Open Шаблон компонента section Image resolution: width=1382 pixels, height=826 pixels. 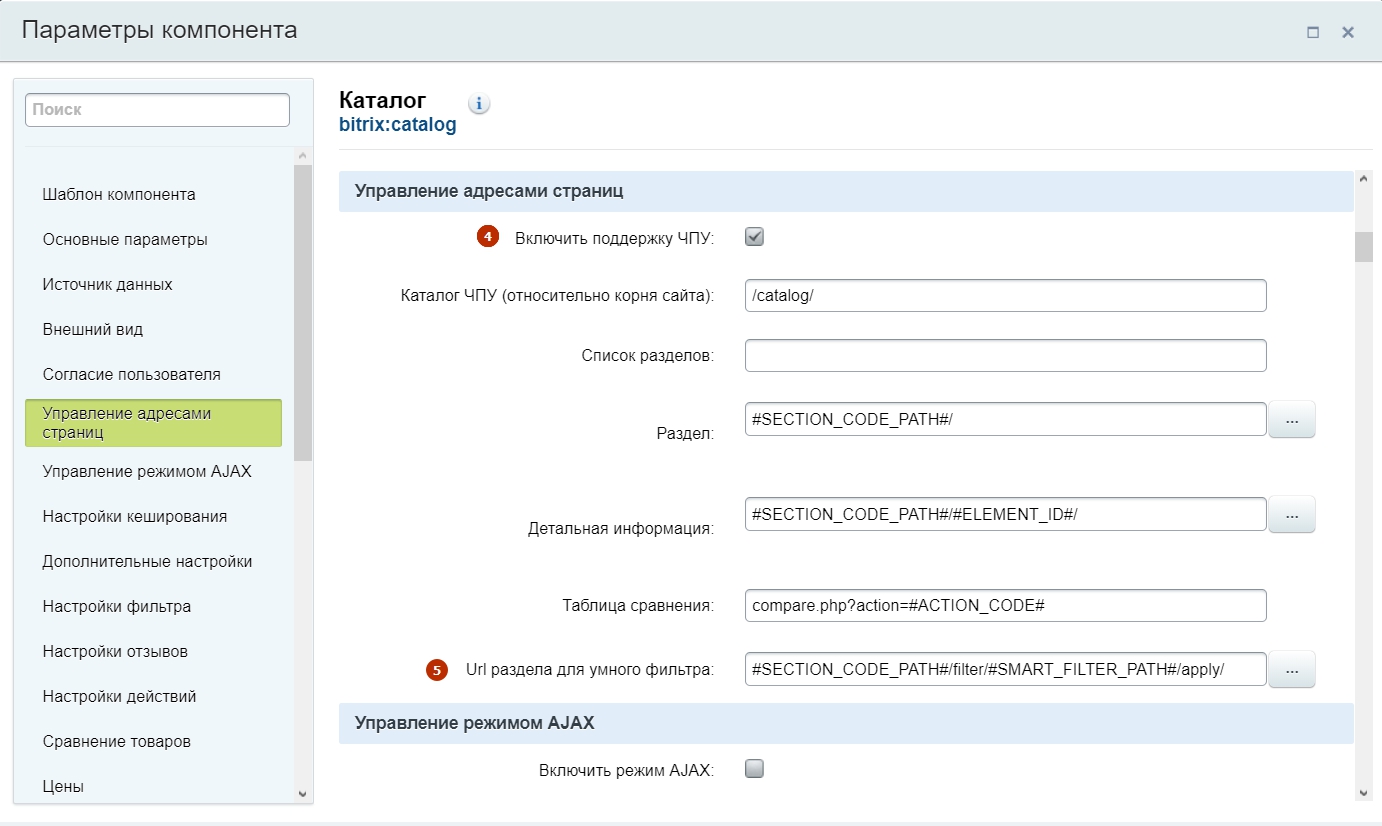click(x=119, y=194)
